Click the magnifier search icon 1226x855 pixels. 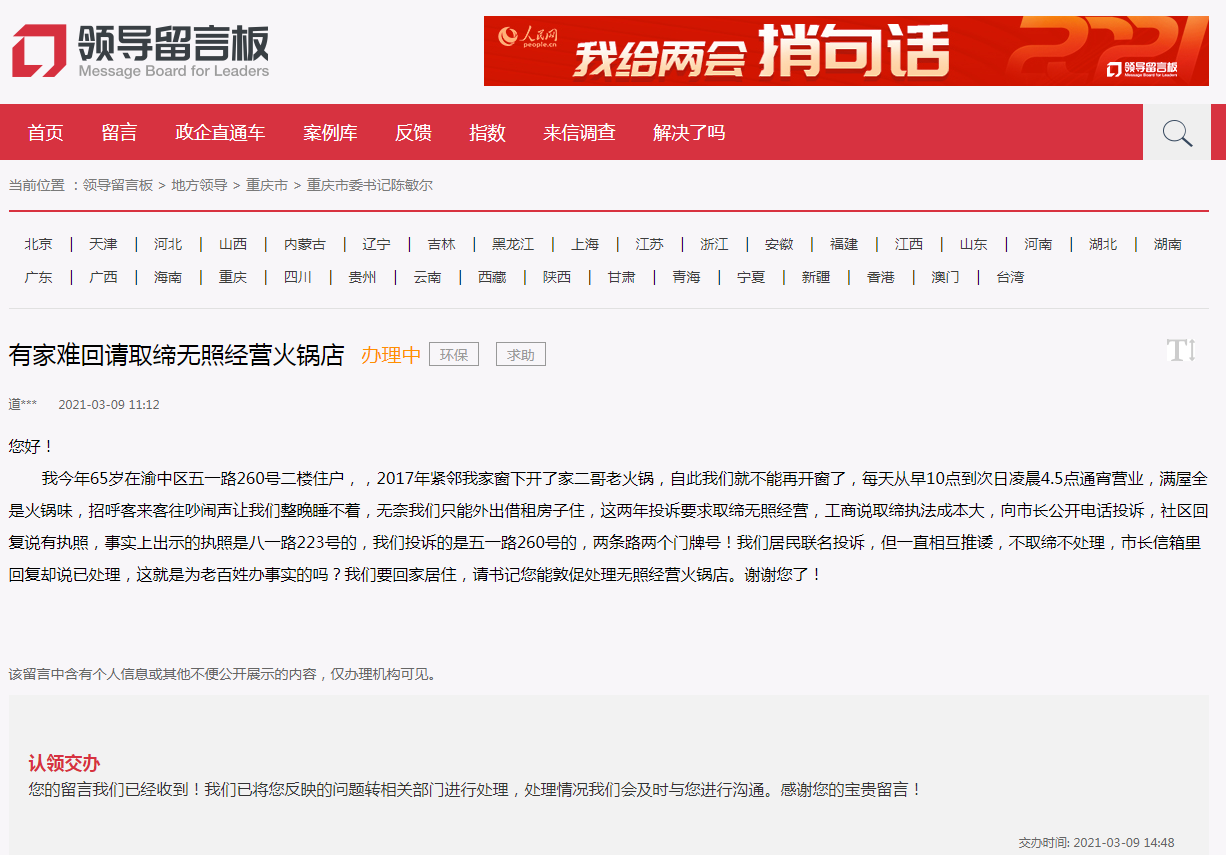[1177, 133]
